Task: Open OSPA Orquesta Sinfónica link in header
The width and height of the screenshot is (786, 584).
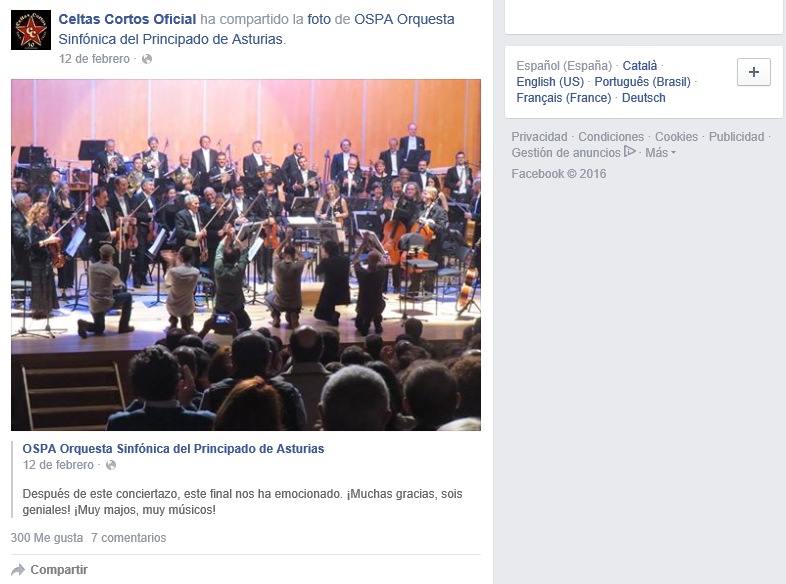Action: point(257,29)
